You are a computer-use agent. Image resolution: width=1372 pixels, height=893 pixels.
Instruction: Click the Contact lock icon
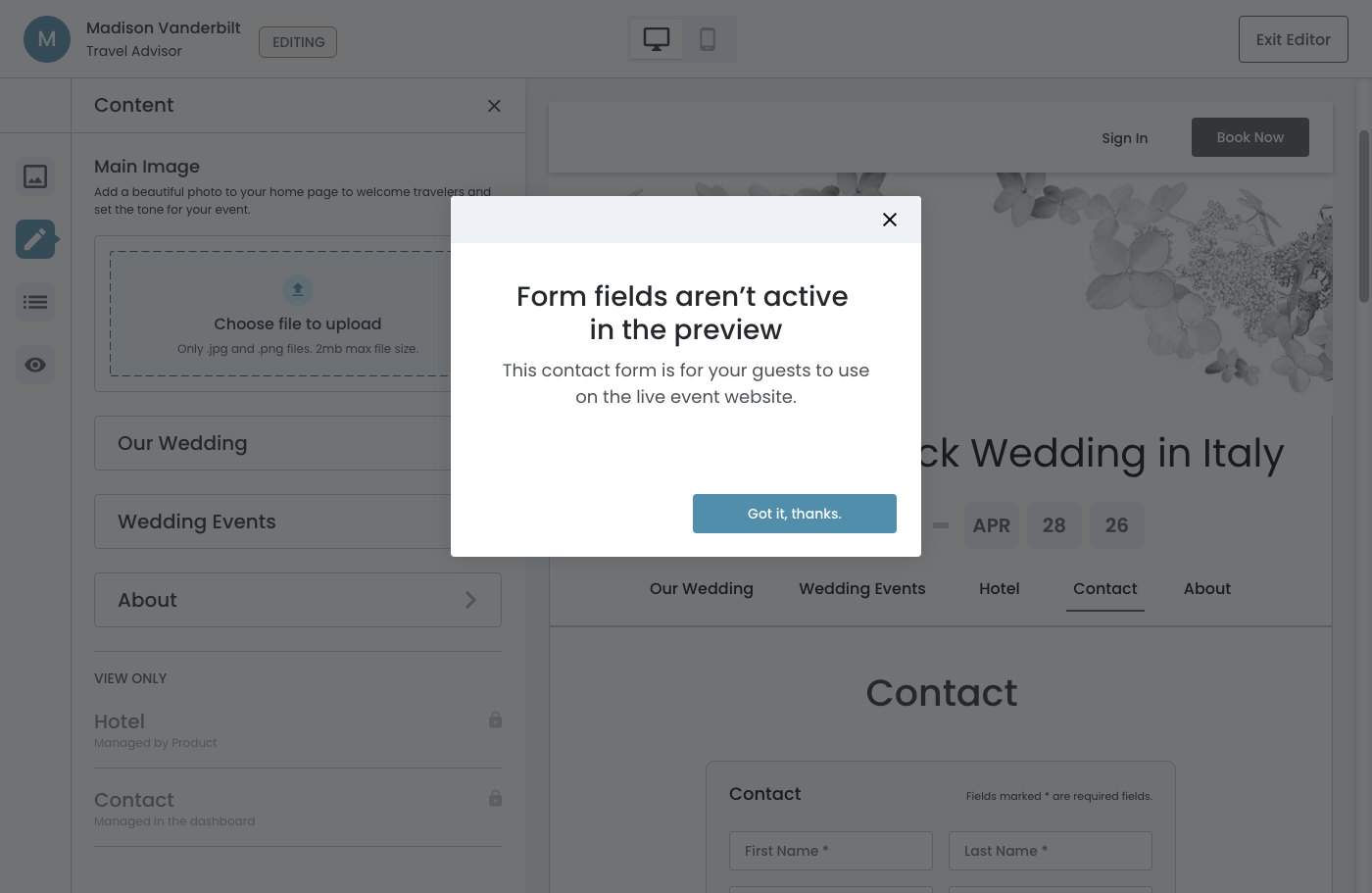tap(495, 799)
